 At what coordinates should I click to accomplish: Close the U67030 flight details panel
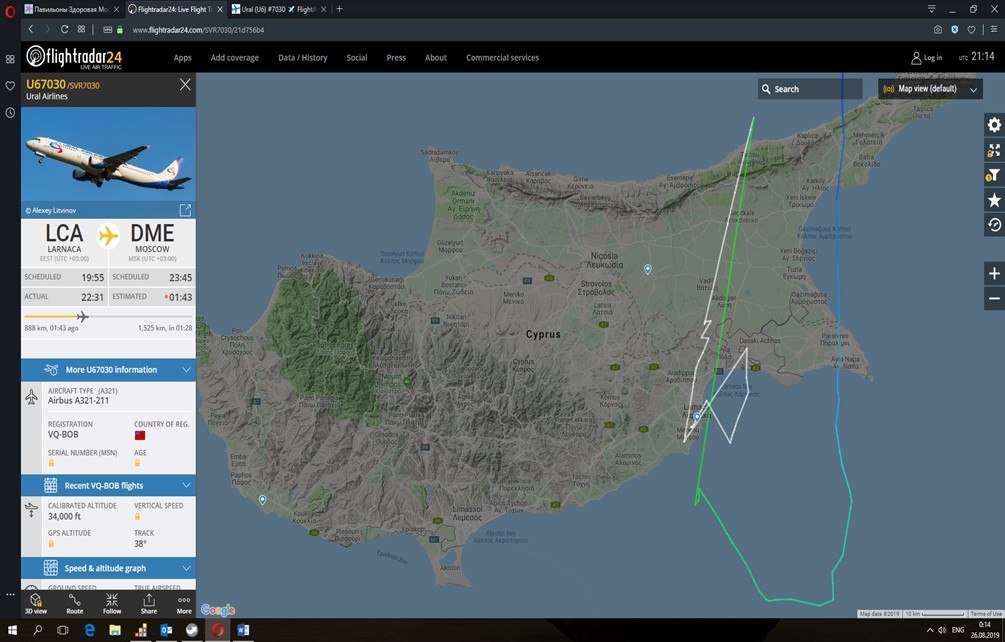pyautogui.click(x=185, y=84)
